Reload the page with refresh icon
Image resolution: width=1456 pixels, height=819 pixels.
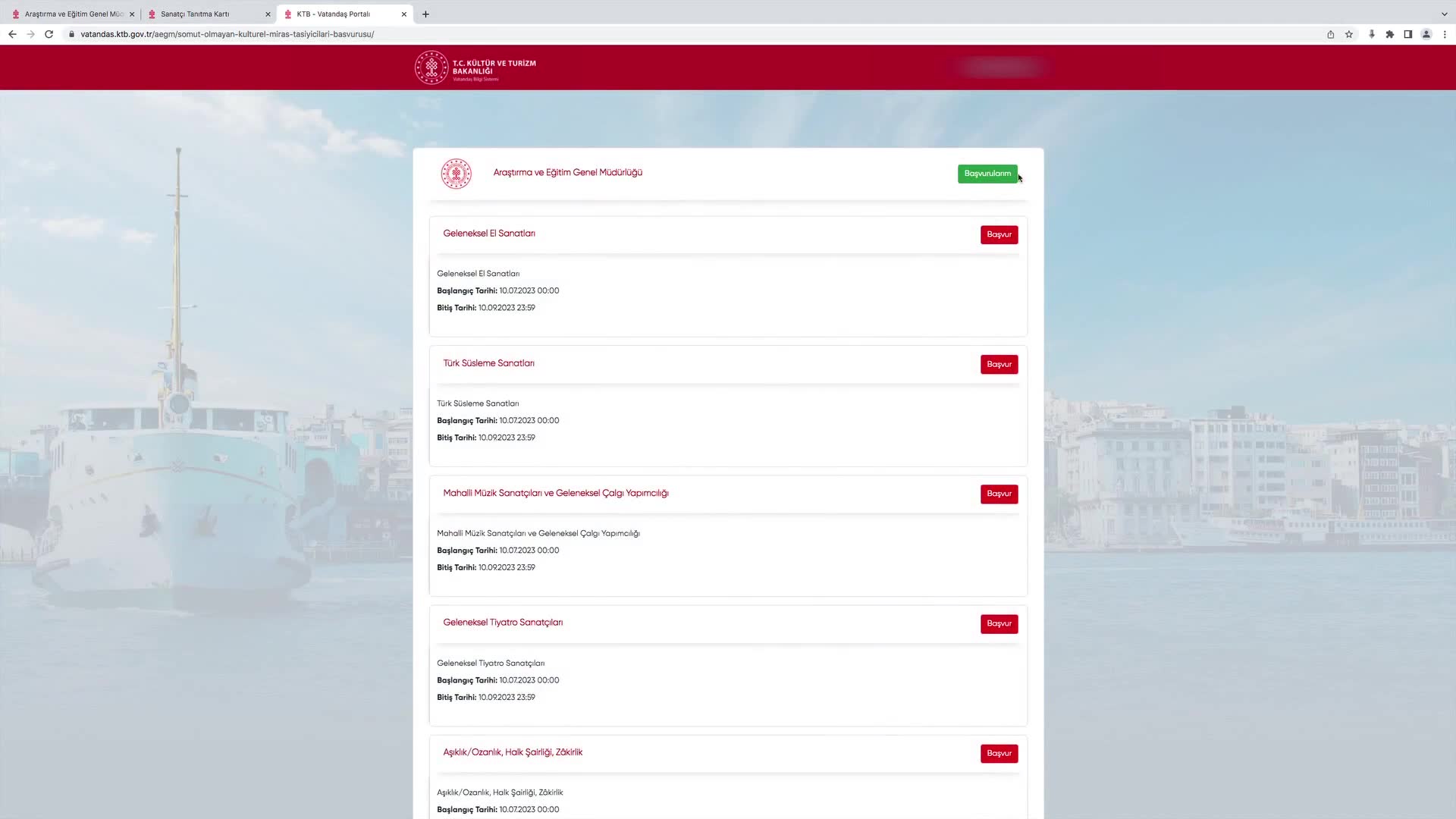49,34
